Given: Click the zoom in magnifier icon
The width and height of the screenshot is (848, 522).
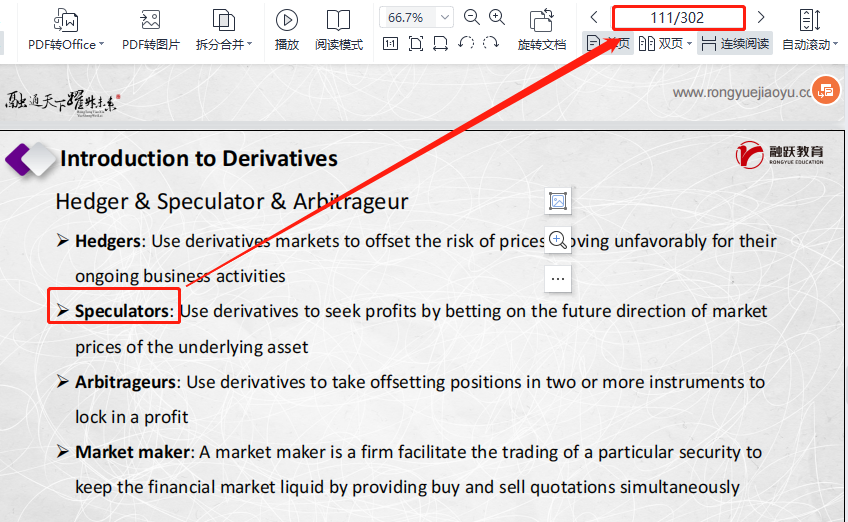Looking at the screenshot, I should point(497,17).
